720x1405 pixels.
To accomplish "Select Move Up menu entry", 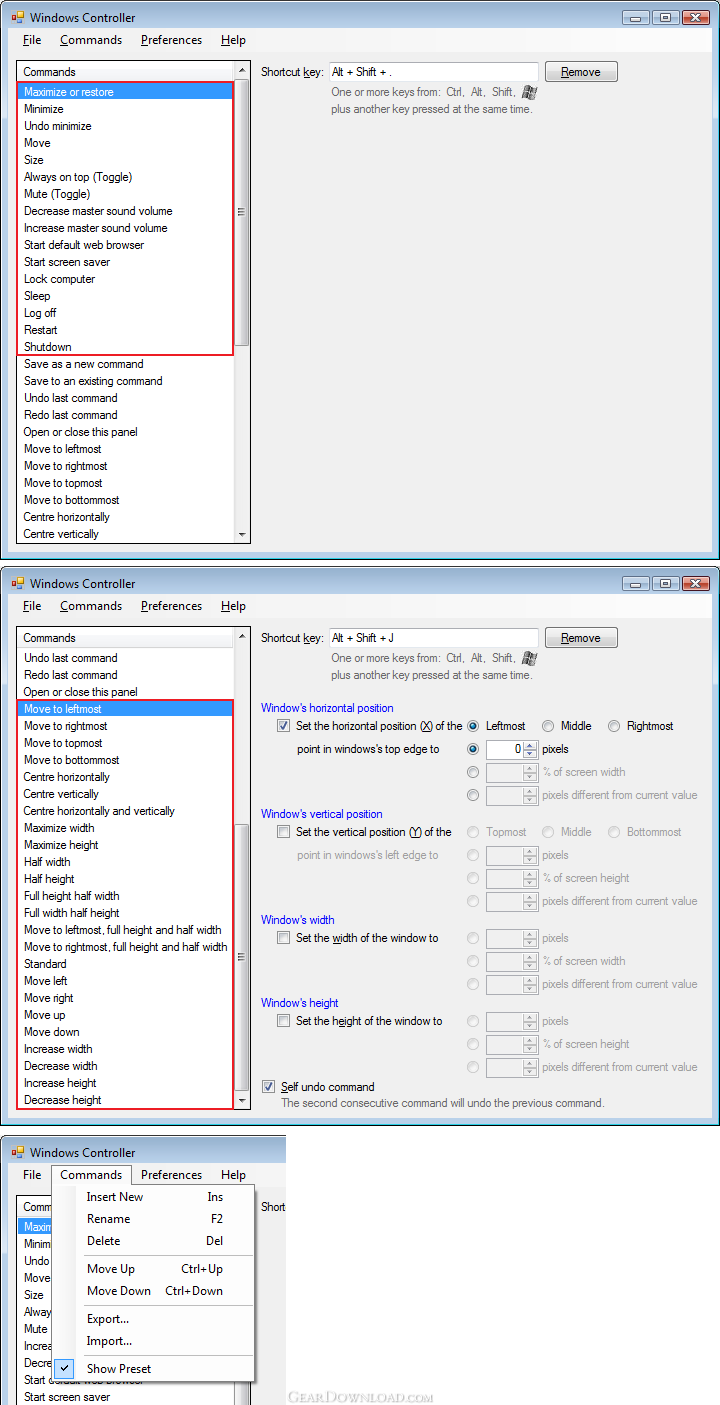I will [155, 1269].
